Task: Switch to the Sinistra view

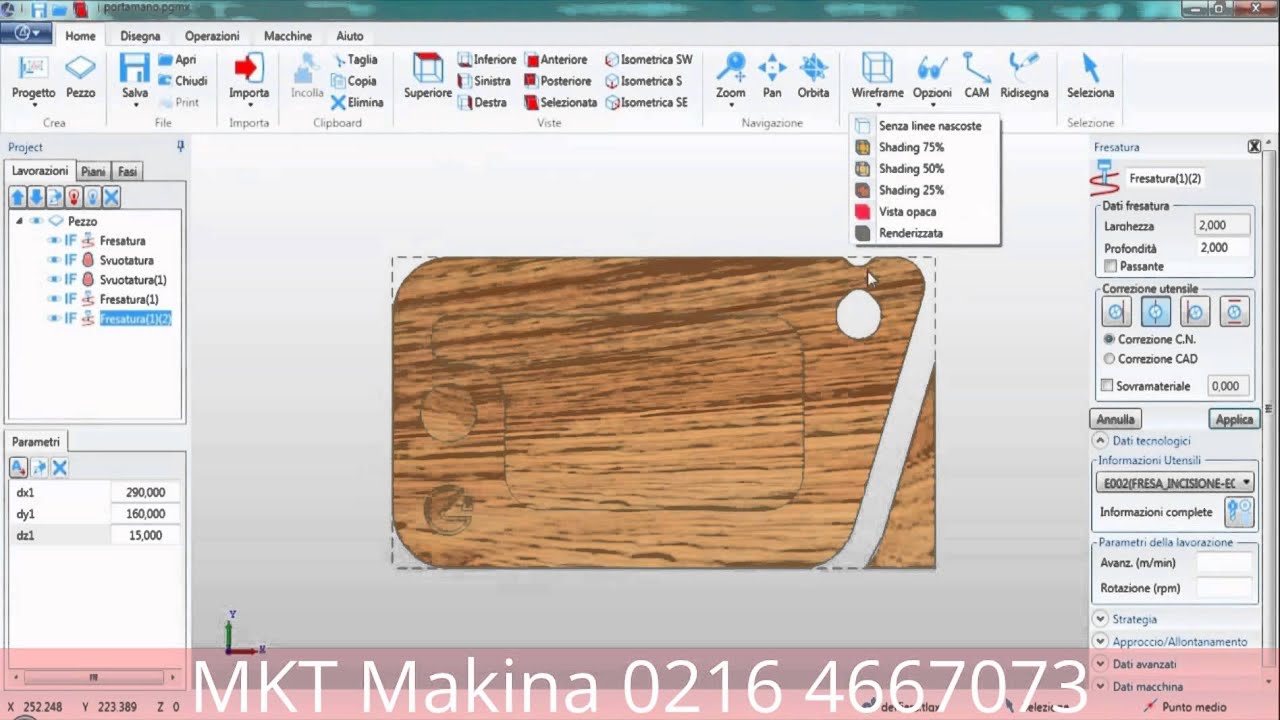Action: click(x=484, y=81)
